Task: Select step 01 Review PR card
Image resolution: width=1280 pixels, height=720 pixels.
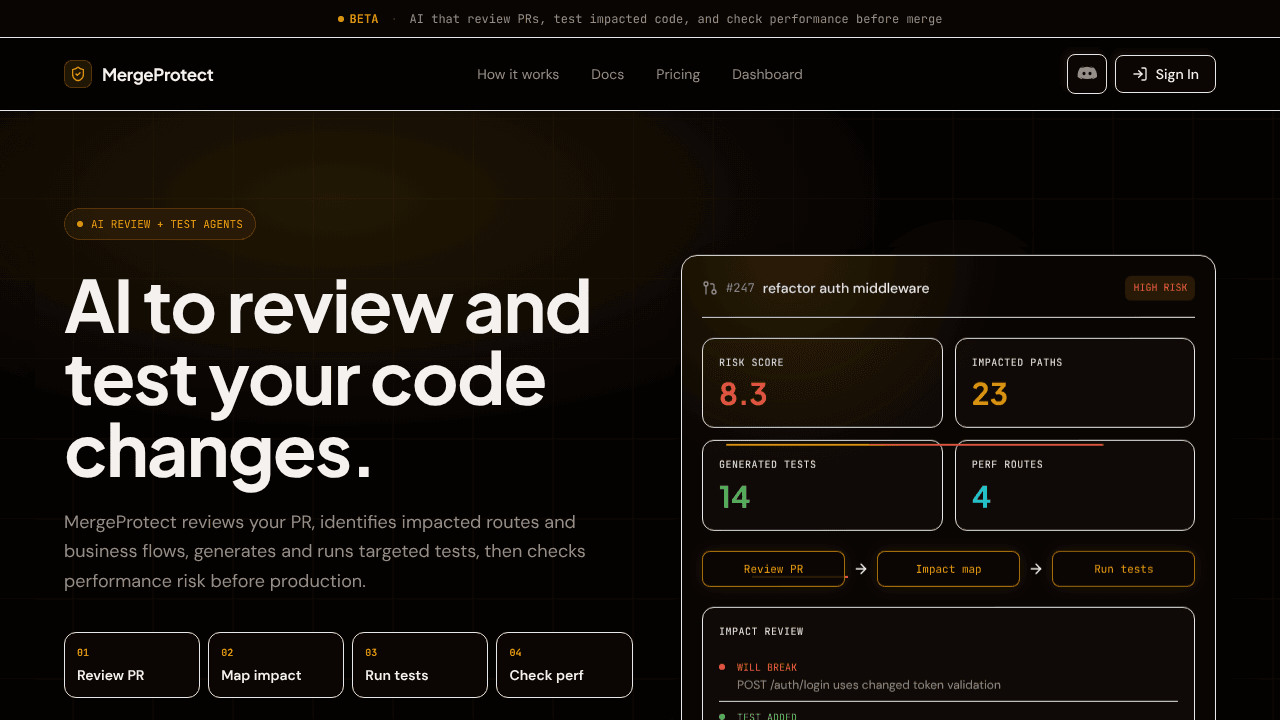Action: tap(132, 665)
